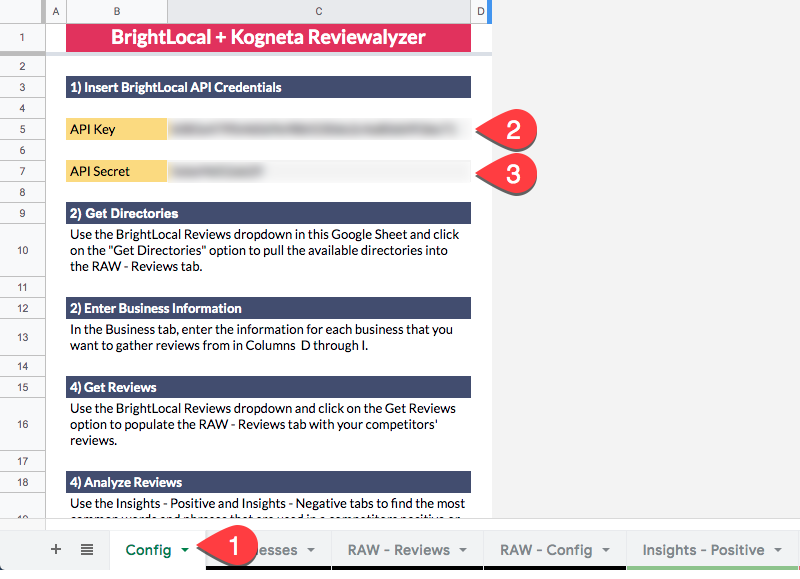This screenshot has height=579, width=800.
Task: Click the red callout marker number 2
Action: [x=512, y=130]
